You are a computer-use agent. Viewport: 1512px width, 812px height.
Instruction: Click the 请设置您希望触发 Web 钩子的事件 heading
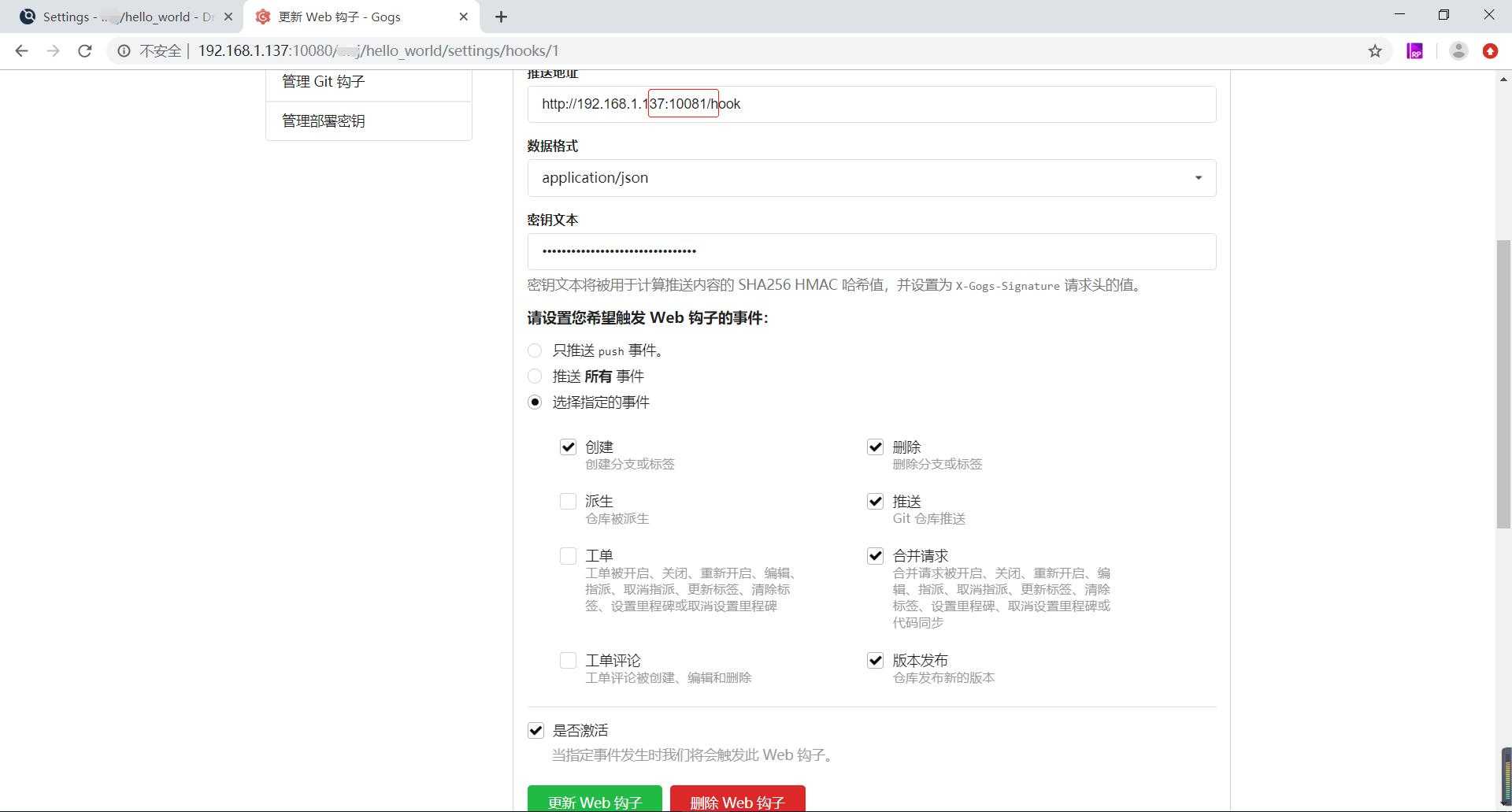(647, 318)
